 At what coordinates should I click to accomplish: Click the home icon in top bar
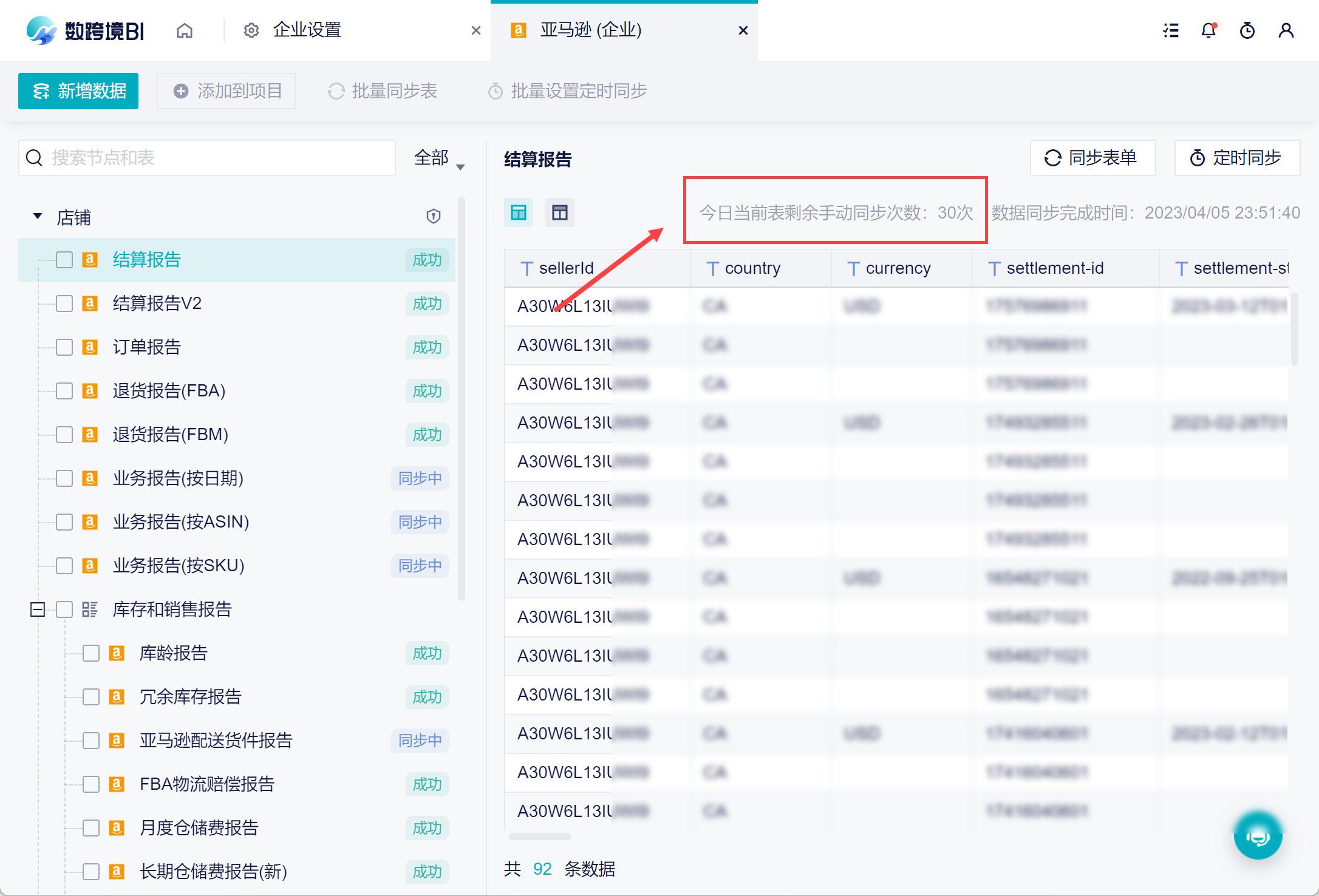tap(185, 30)
